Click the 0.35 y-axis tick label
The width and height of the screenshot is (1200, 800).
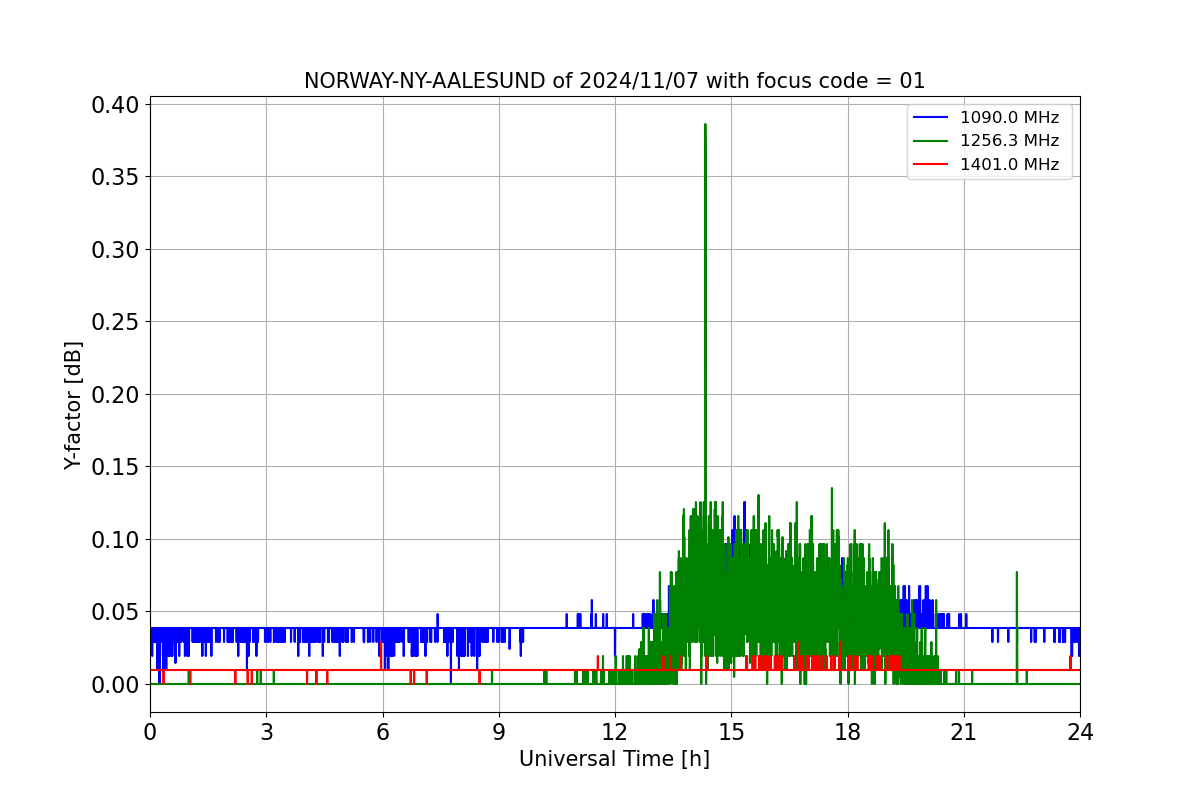click(115, 177)
